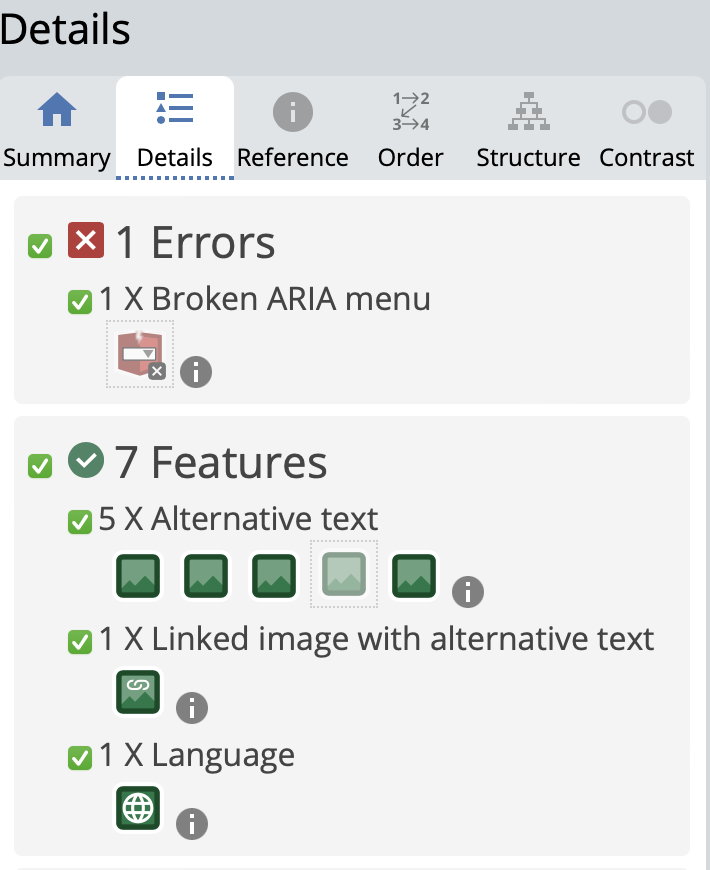Toggle the Language checkbox
Screen dimensions: 710x870
pos(79,758)
